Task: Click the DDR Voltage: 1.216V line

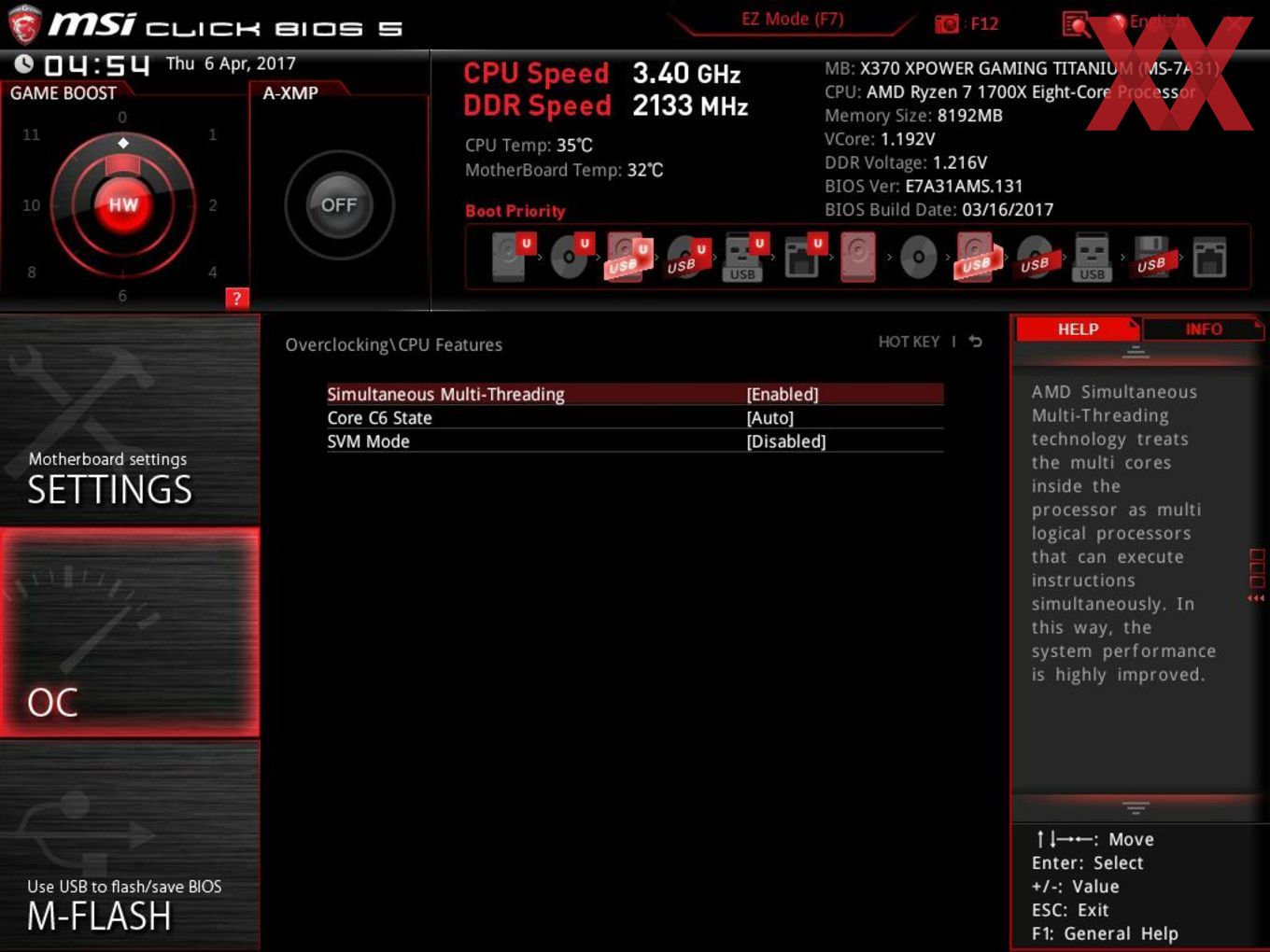Action: [906, 162]
